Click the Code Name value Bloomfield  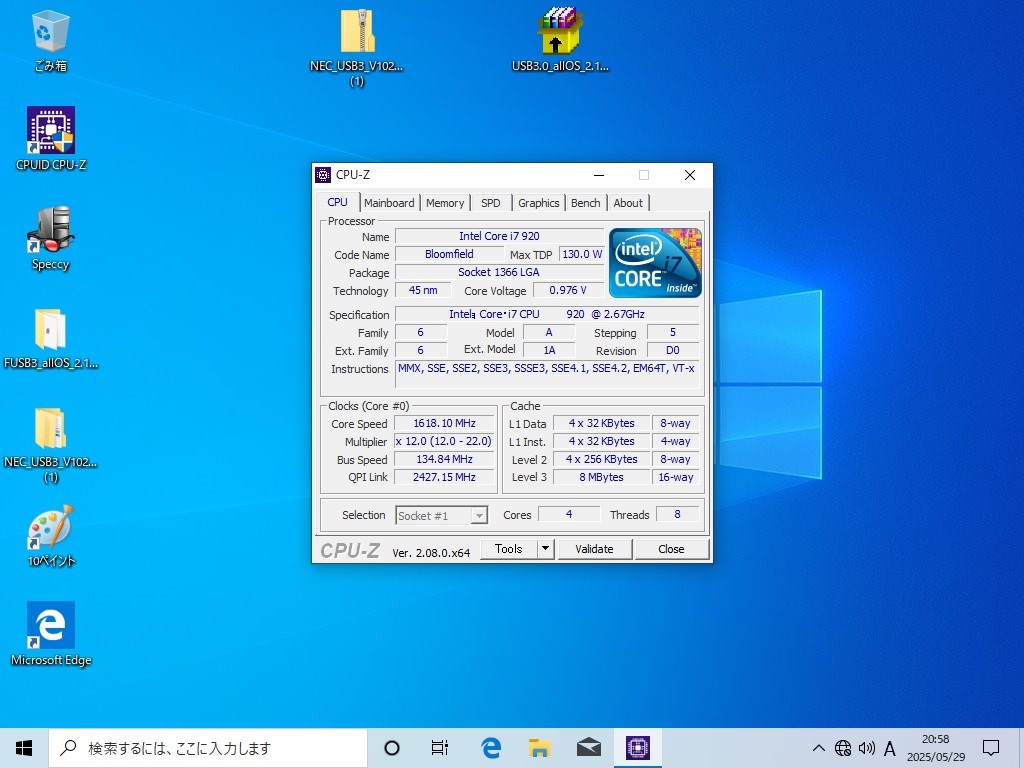pyautogui.click(x=449, y=254)
